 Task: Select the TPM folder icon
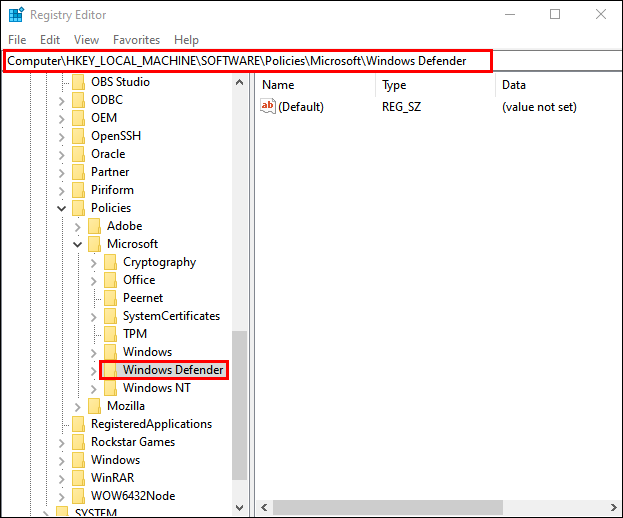110,334
